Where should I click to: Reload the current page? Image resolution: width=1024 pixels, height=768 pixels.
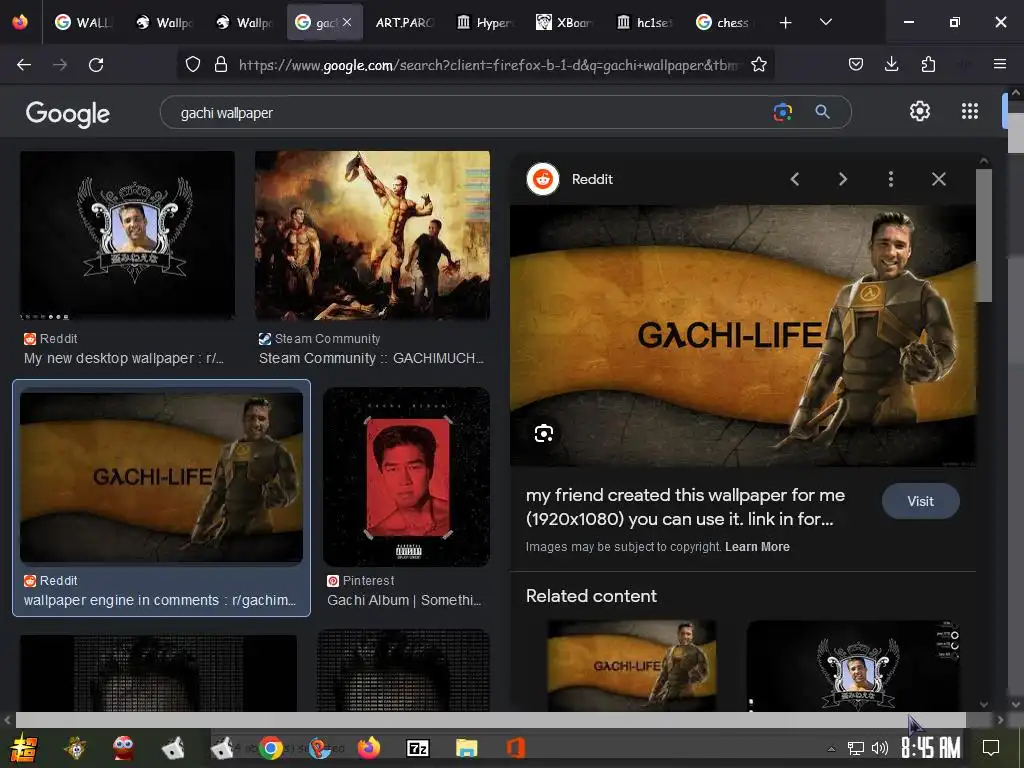point(96,65)
